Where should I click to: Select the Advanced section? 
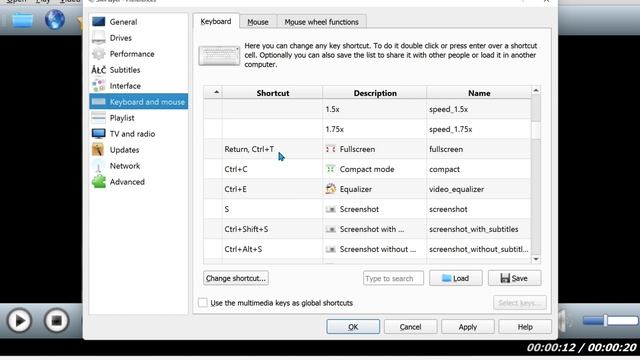(127, 182)
